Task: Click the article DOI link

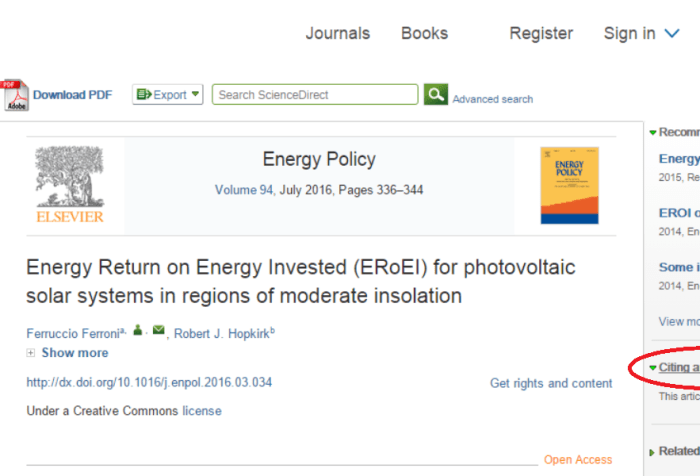Action: [149, 383]
